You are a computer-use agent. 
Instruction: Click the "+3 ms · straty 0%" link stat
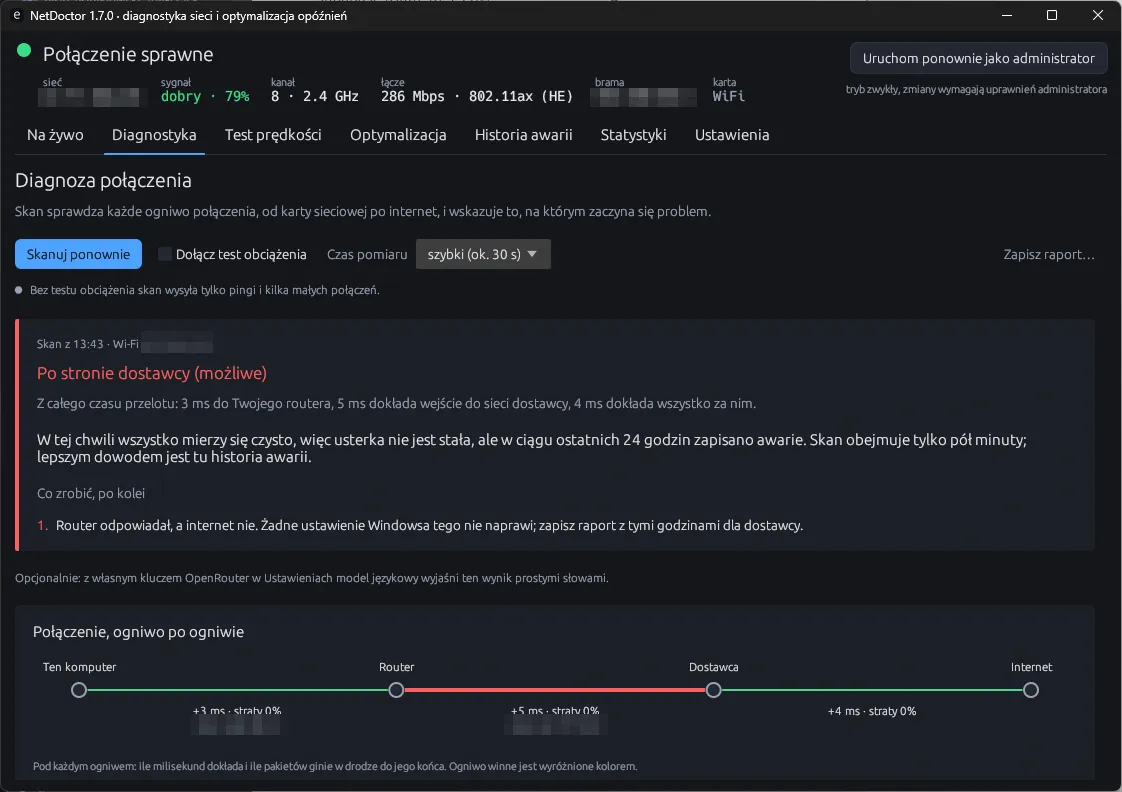237,711
